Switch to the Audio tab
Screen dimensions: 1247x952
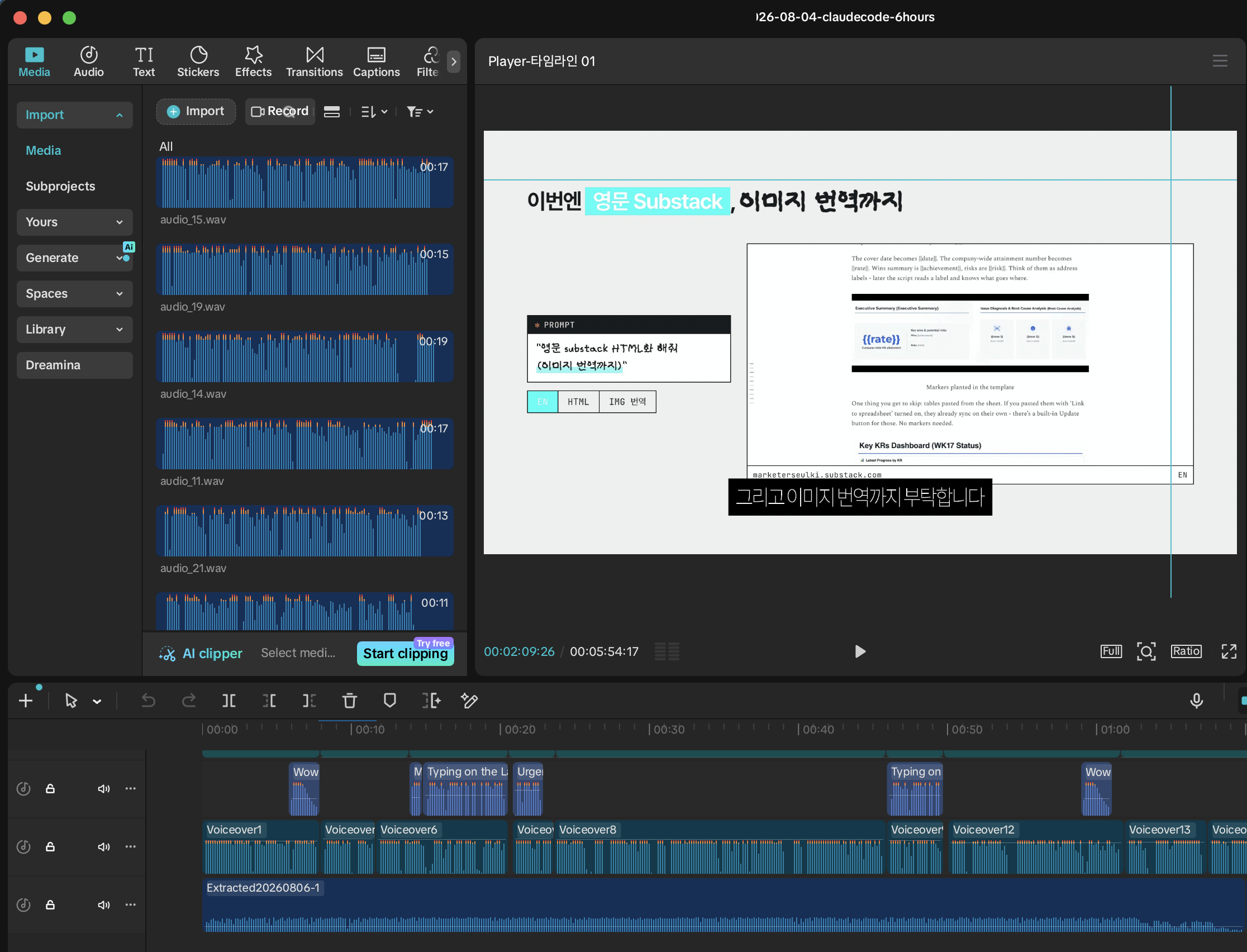pos(89,61)
